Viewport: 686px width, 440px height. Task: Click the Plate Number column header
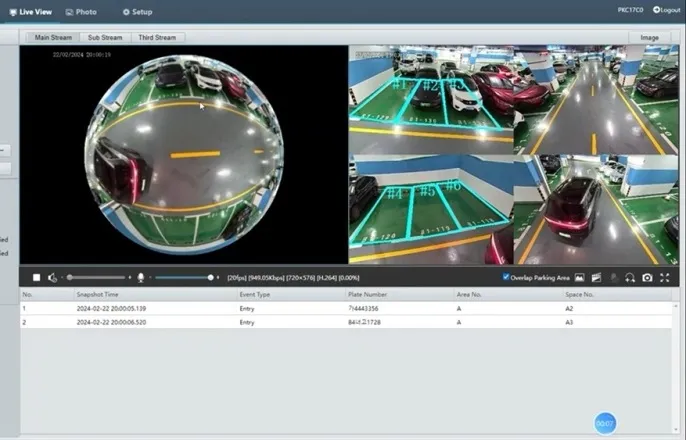(x=367, y=294)
